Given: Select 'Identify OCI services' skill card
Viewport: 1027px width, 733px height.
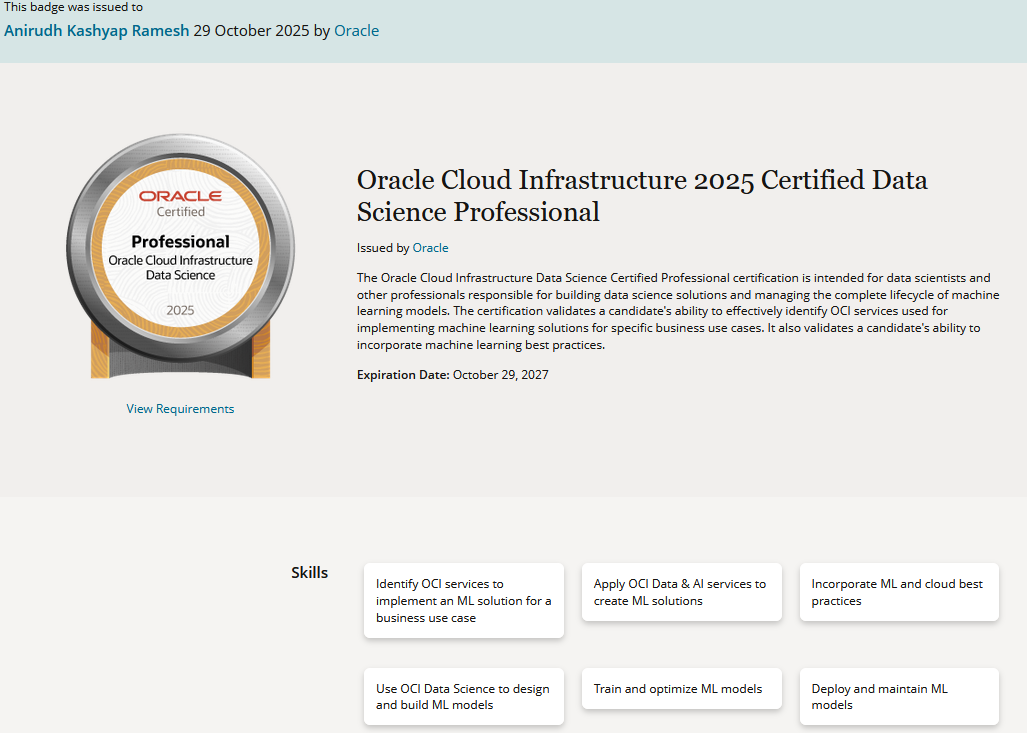Looking at the screenshot, I should pyautogui.click(x=463, y=600).
